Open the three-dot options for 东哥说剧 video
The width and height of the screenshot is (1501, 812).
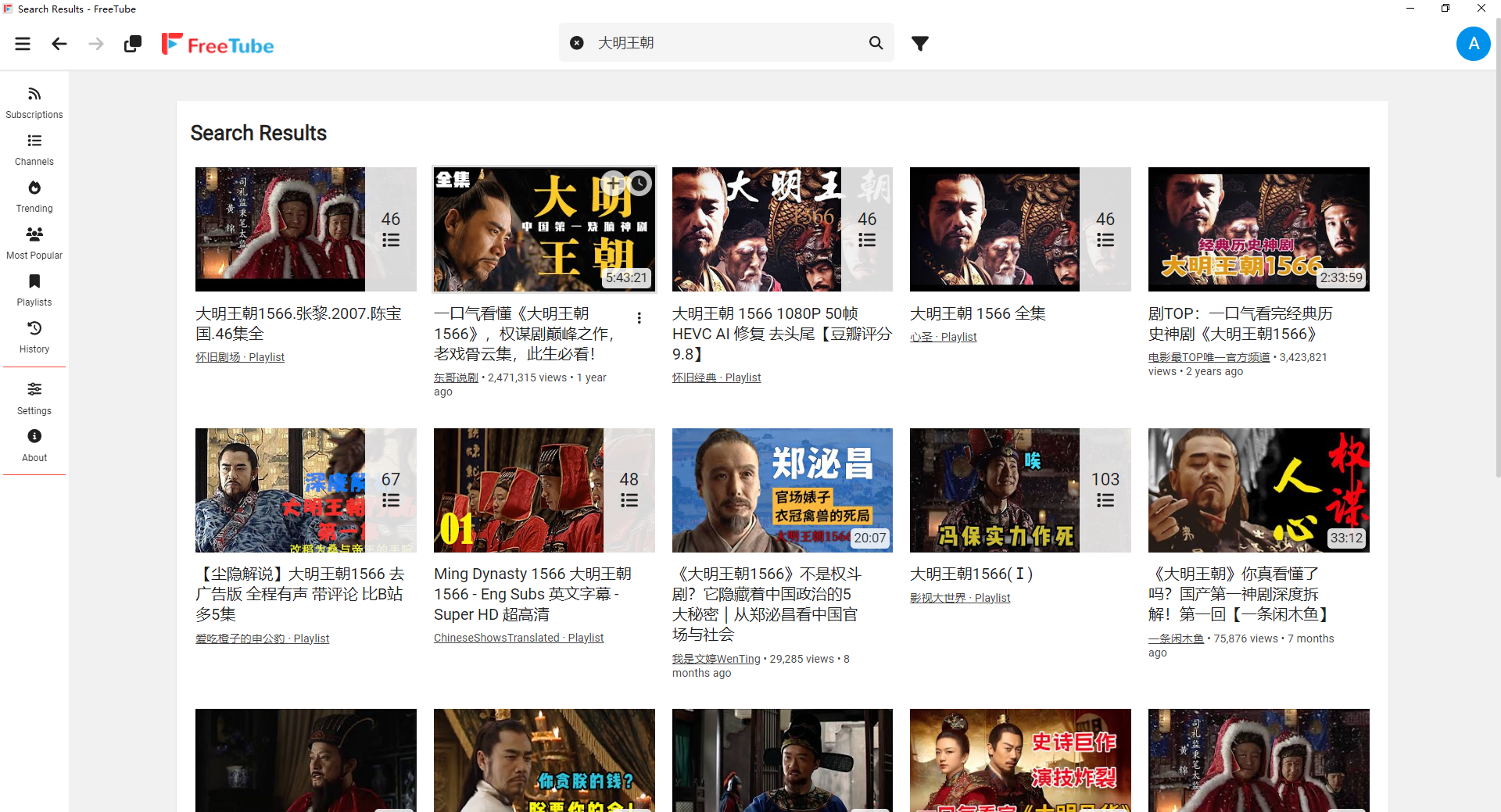click(x=639, y=318)
